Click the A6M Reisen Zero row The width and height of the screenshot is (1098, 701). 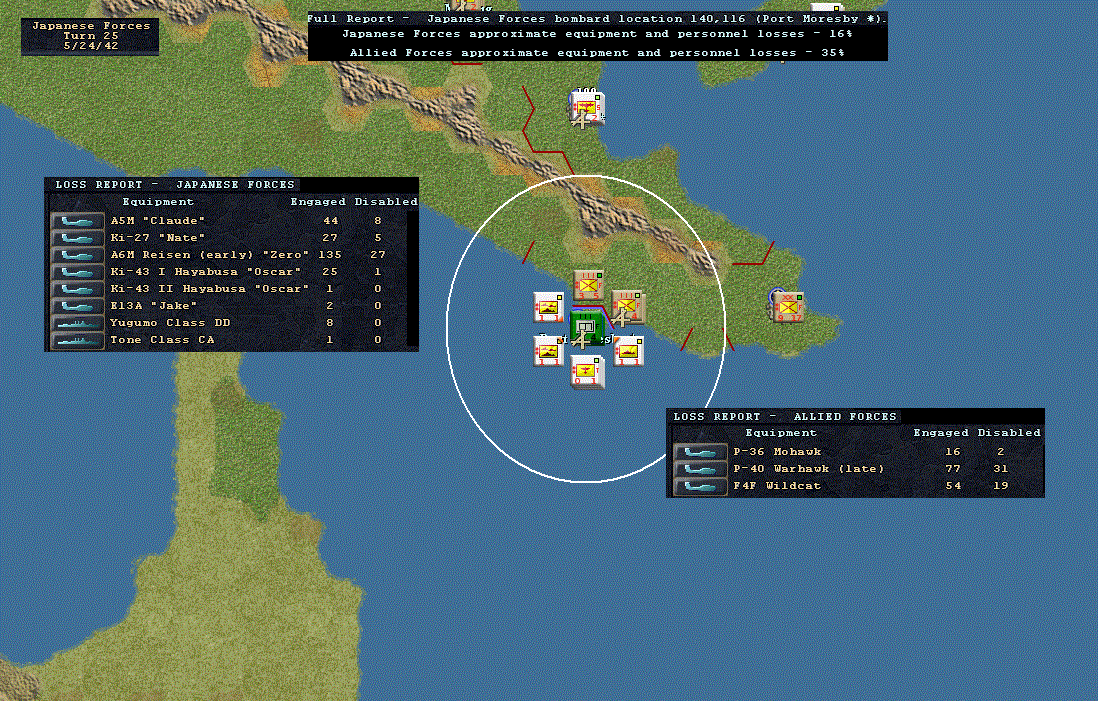228,255
